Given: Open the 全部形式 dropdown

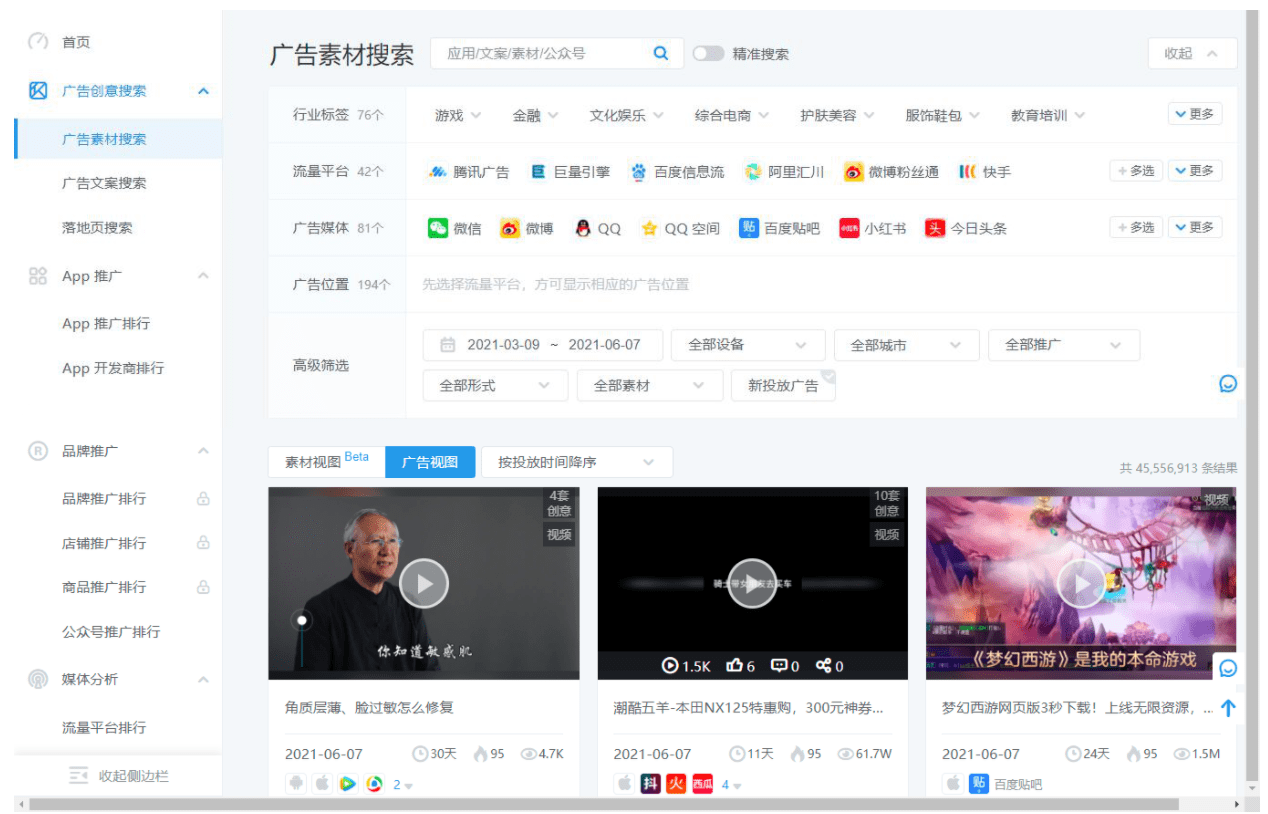Looking at the screenshot, I should [x=495, y=385].
